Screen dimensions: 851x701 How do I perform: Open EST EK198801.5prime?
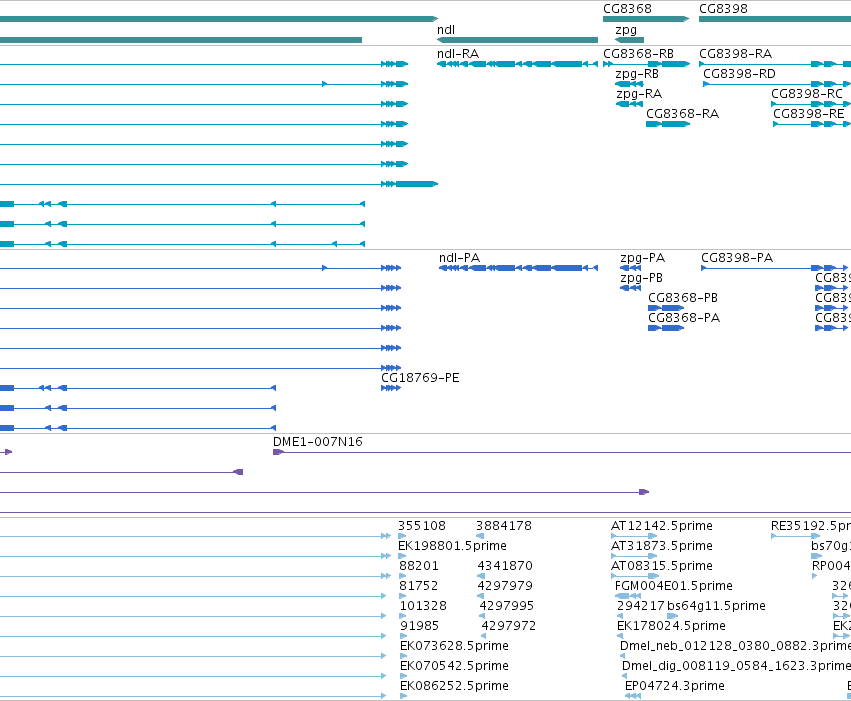[452, 546]
